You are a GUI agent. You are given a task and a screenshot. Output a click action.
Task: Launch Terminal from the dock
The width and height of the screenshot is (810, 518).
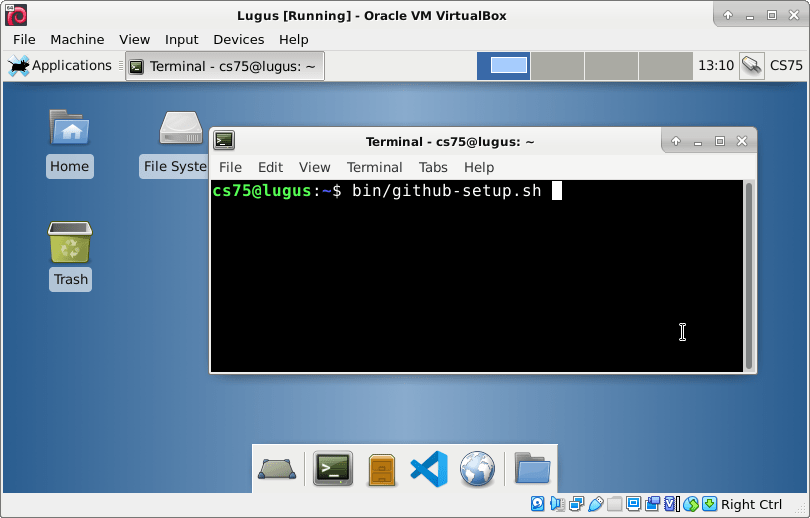click(x=333, y=468)
